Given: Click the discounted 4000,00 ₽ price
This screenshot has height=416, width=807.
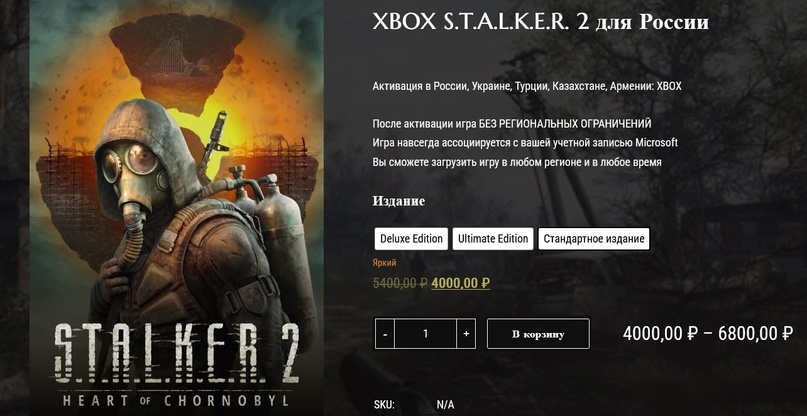Looking at the screenshot, I should click(461, 283).
